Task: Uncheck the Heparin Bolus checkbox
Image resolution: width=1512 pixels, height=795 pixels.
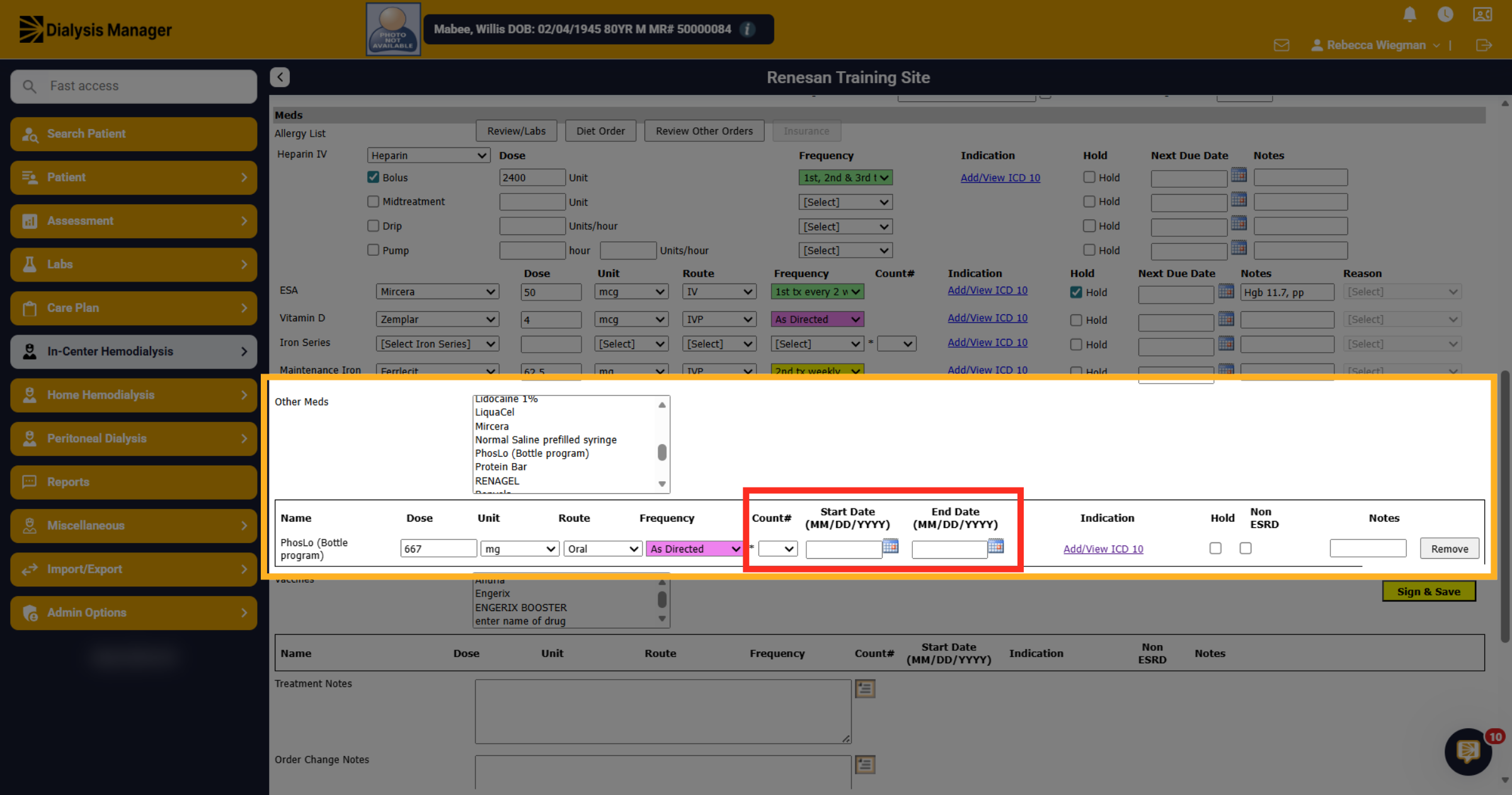Action: pos(373,177)
